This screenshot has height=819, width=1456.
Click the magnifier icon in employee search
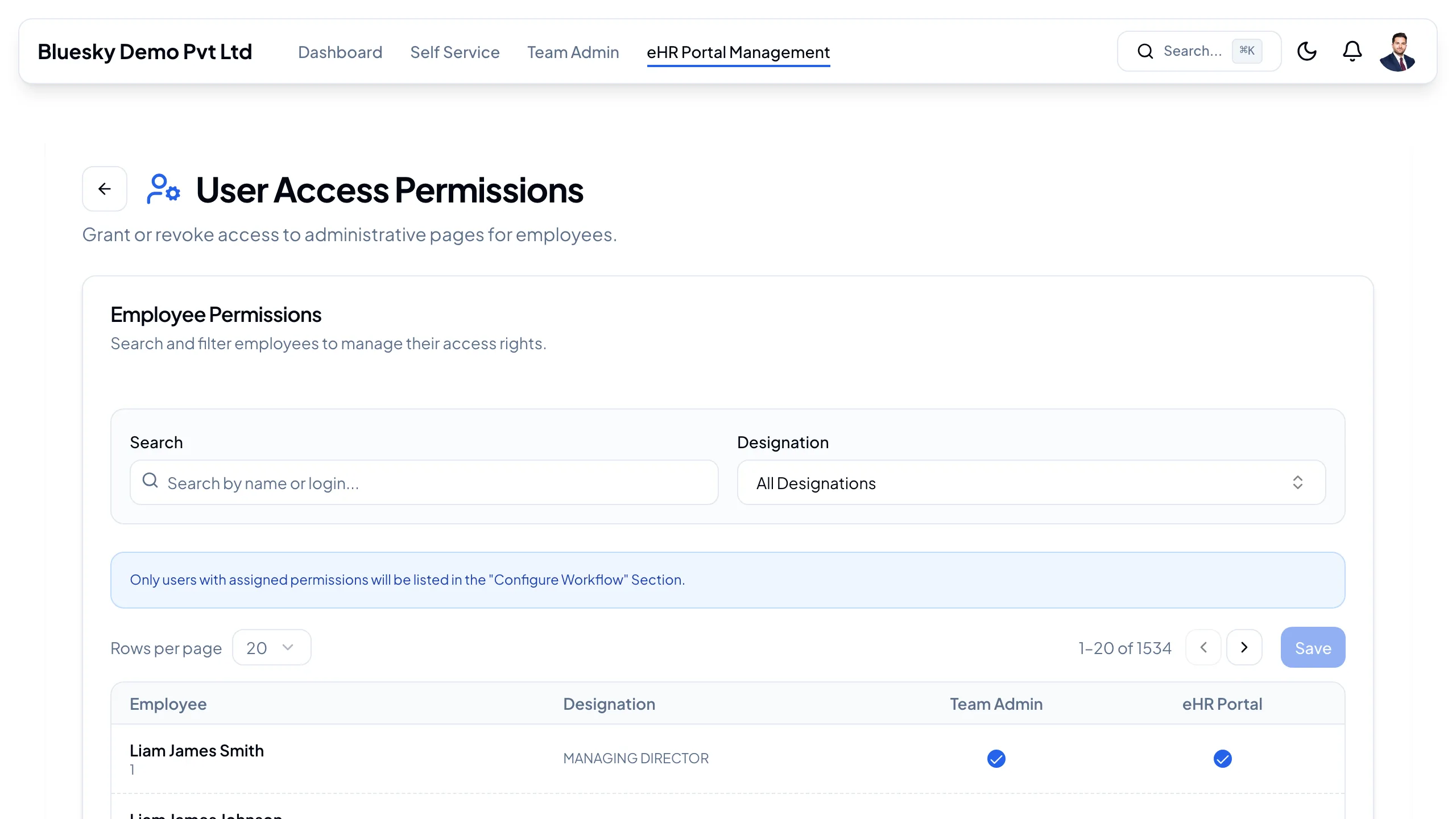(x=150, y=481)
